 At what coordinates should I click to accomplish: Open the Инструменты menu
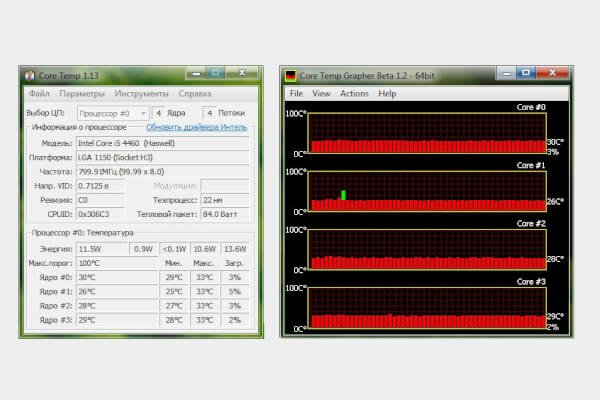tap(141, 93)
